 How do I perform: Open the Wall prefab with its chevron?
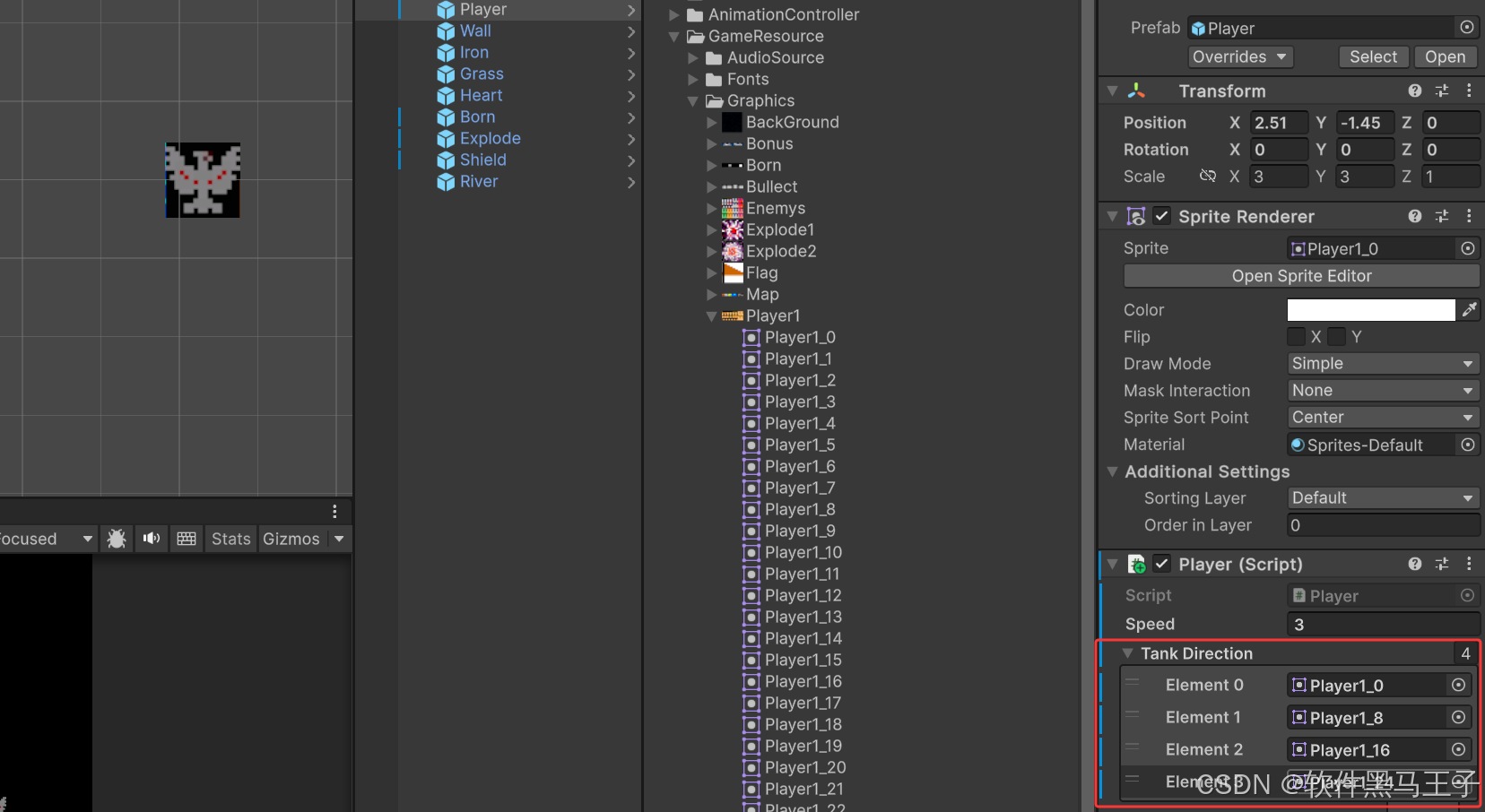pos(631,31)
